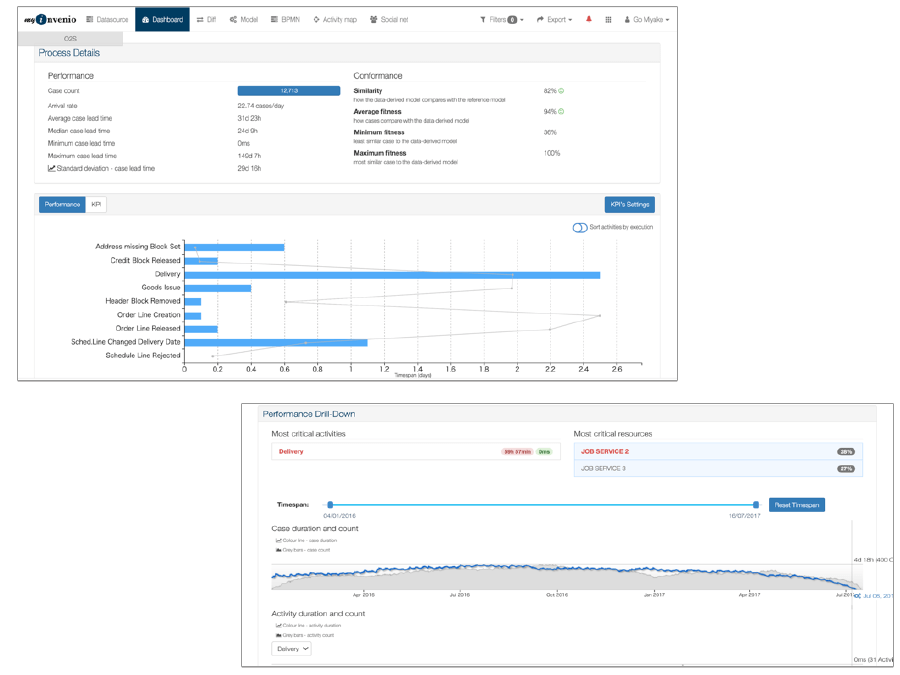The image size is (900, 675).
Task: Open the Activity map view
Action: (335, 19)
